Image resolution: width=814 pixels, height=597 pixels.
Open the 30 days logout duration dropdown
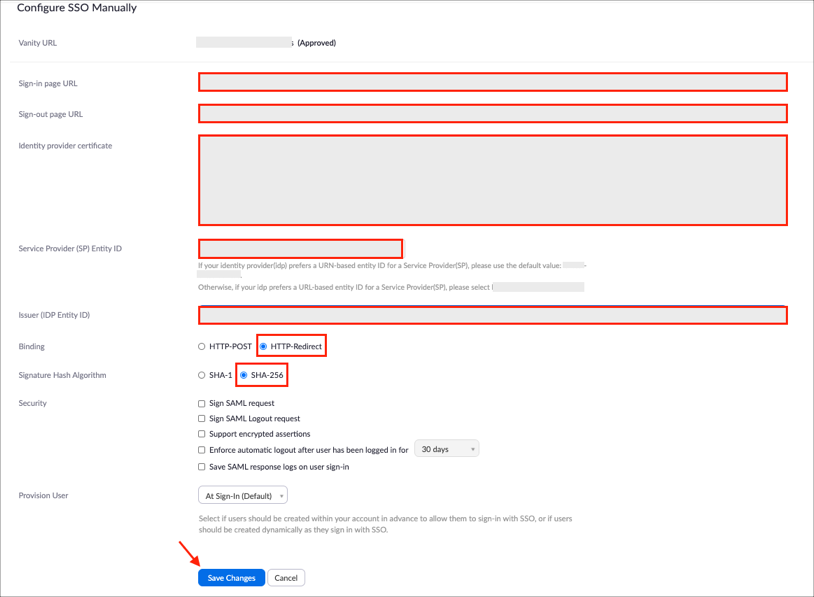(446, 450)
